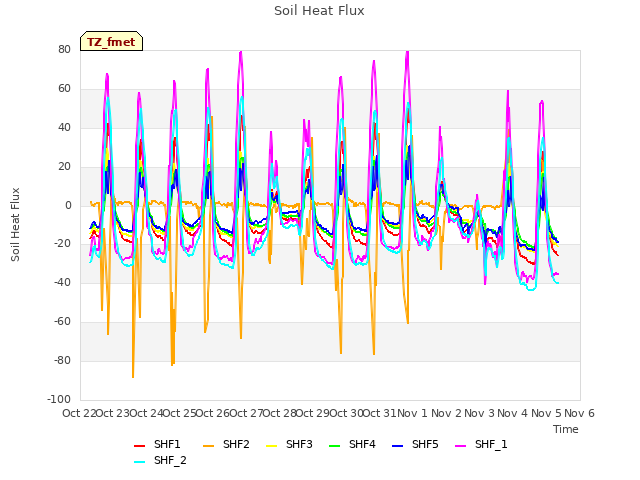Click the cyan SHF_2 legend swatch
Image resolution: width=640 pixels, height=480 pixels.
(140, 462)
